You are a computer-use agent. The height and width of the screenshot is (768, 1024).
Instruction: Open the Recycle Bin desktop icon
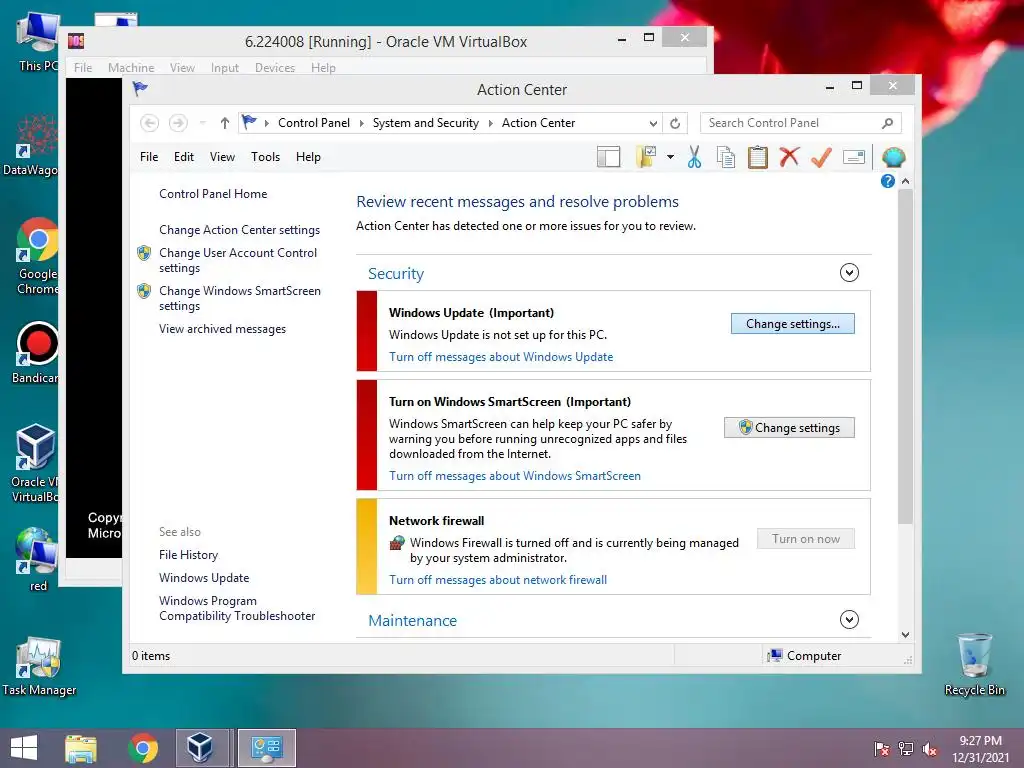pos(974,665)
